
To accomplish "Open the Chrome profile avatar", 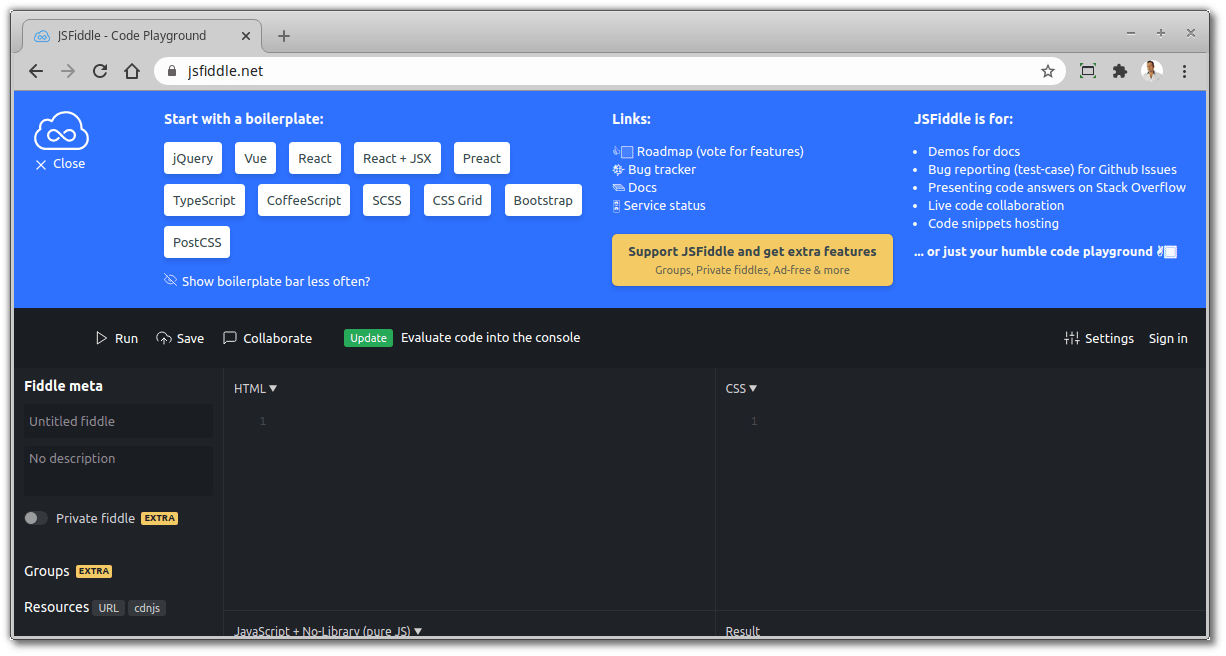I will point(1152,71).
